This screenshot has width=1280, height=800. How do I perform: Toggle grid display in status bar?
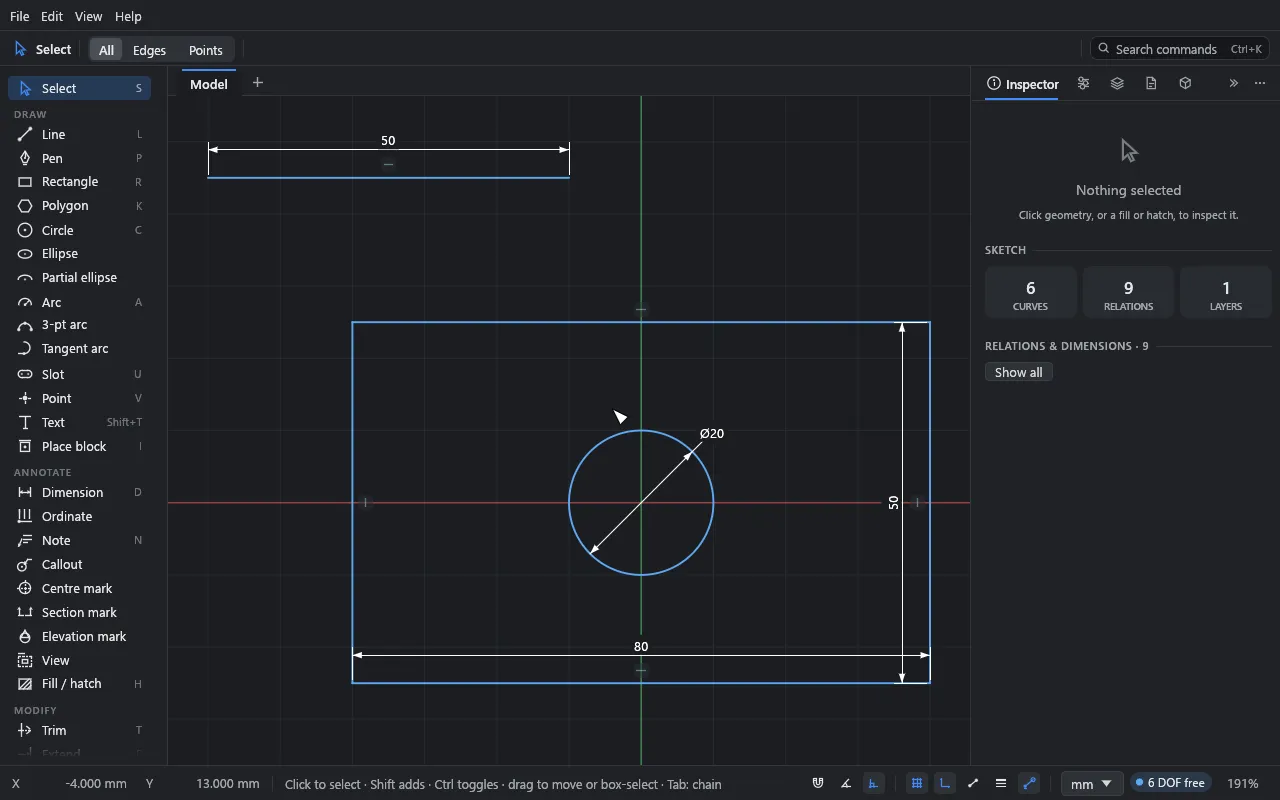coord(917,784)
